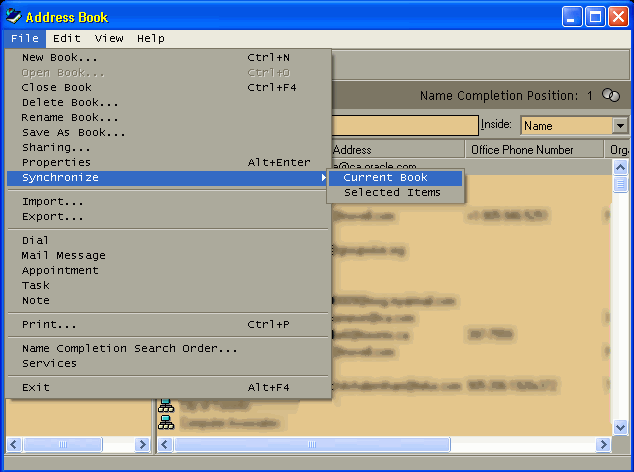Select Note menu entry
Viewport: 634px width, 472px height.
(x=168, y=301)
